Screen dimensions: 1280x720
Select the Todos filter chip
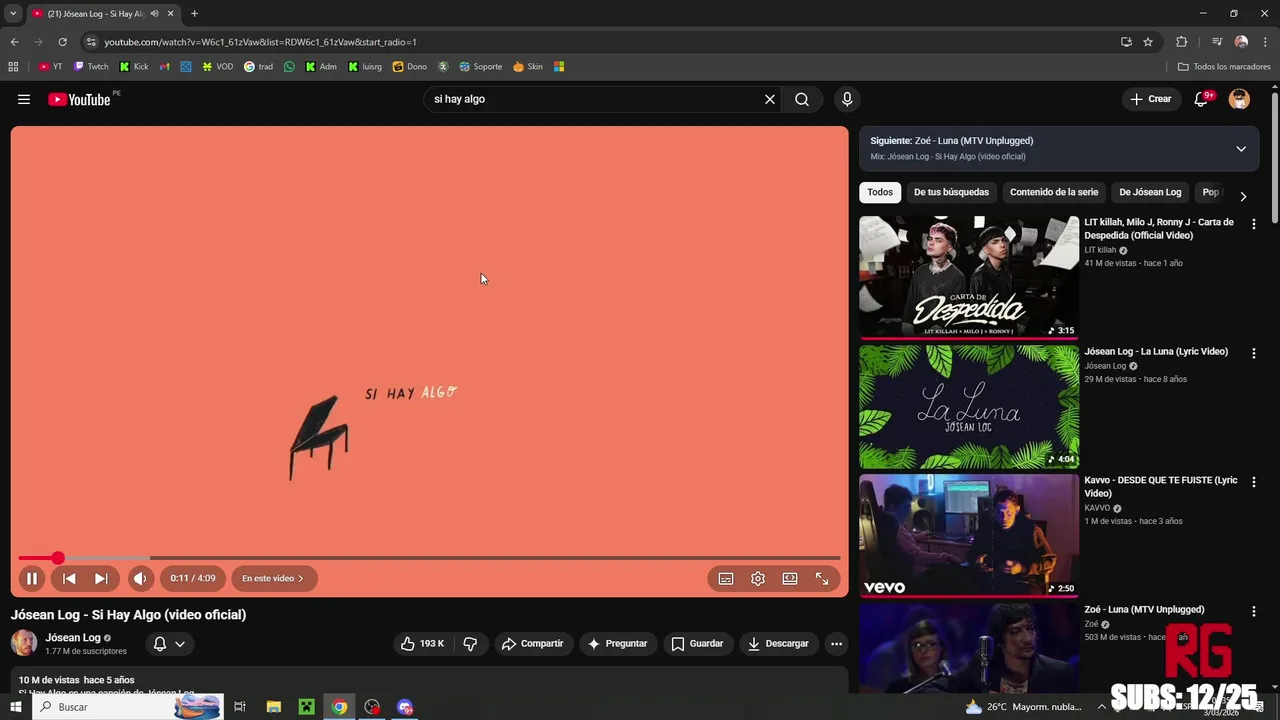coord(880,192)
